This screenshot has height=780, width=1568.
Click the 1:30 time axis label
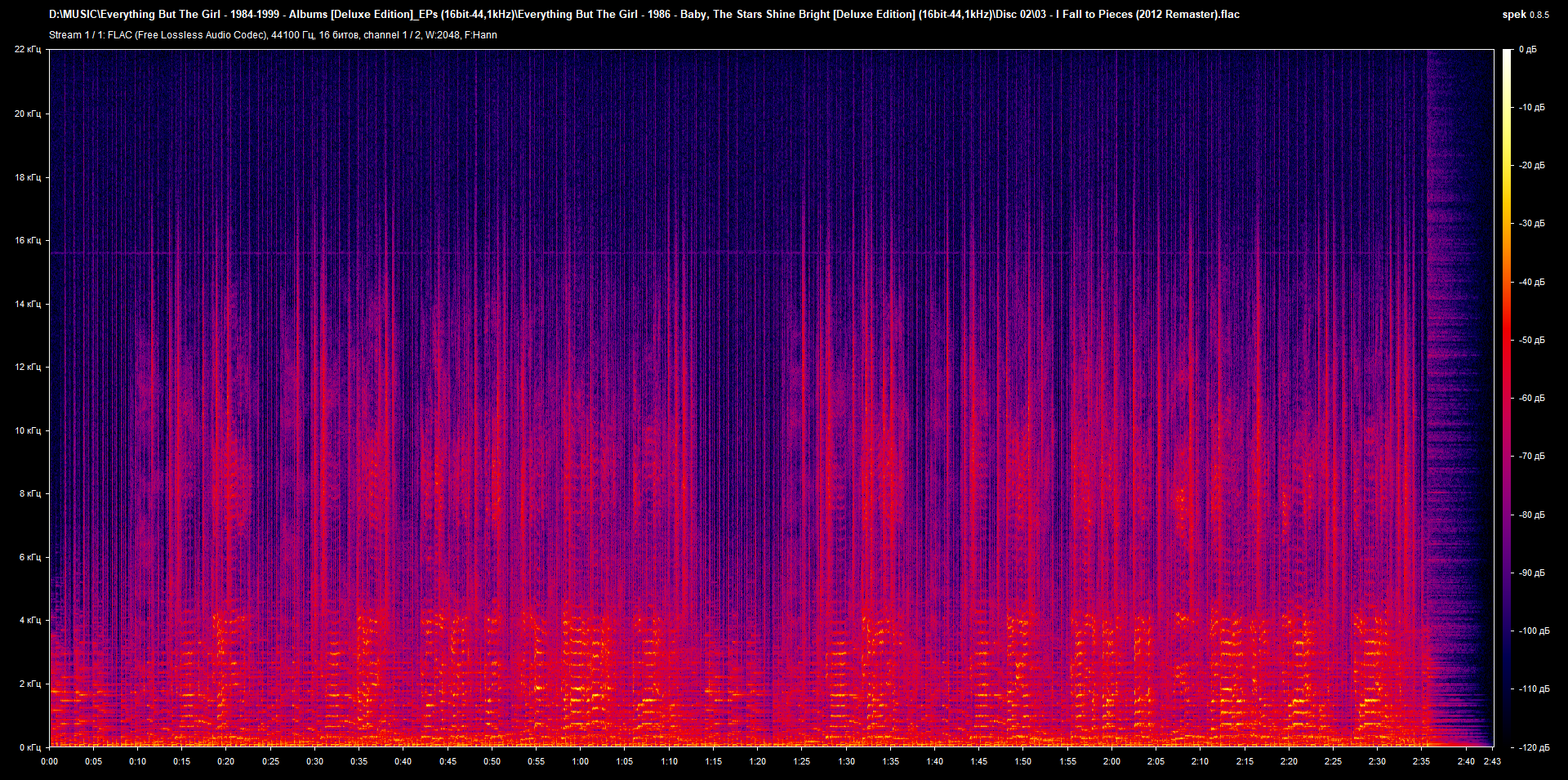point(846,761)
